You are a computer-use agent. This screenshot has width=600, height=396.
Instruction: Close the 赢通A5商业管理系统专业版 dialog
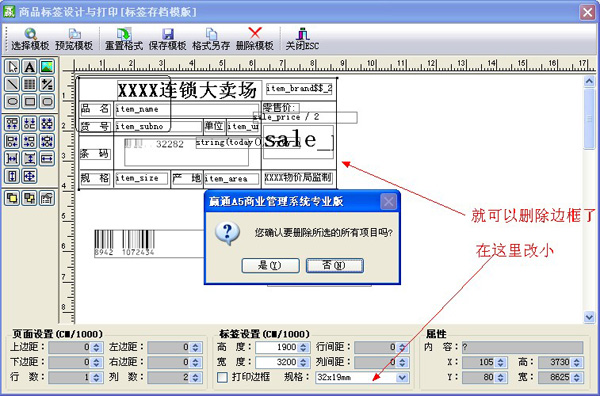click(388, 201)
